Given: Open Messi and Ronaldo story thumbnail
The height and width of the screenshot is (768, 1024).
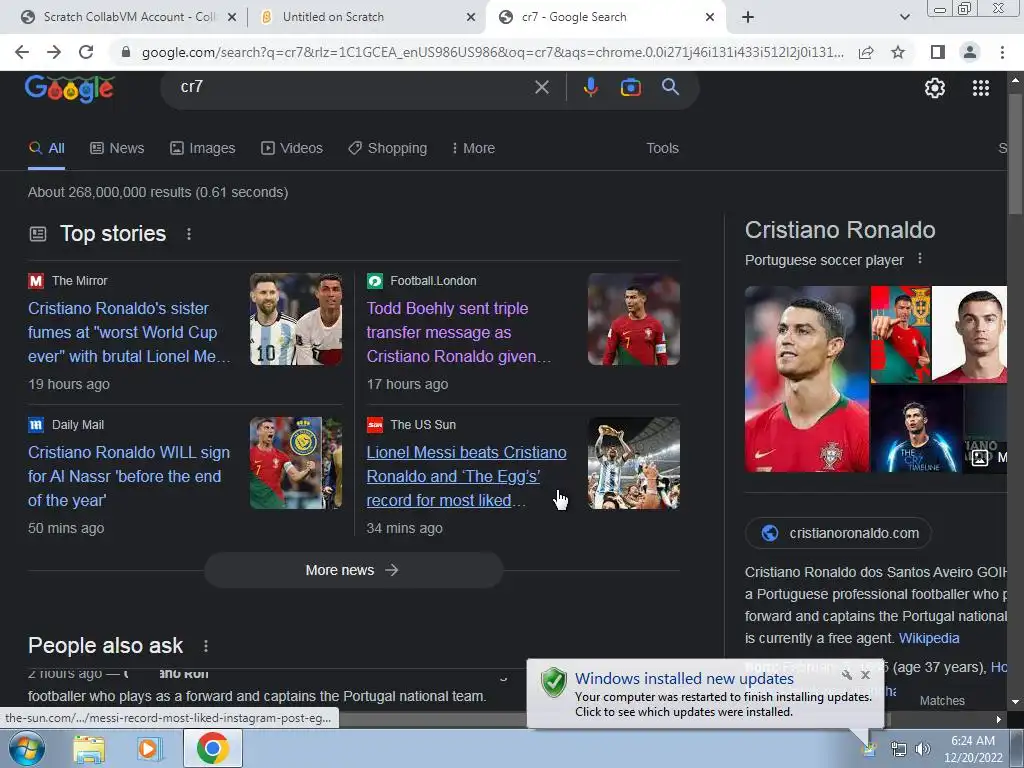Looking at the screenshot, I should point(296,319).
